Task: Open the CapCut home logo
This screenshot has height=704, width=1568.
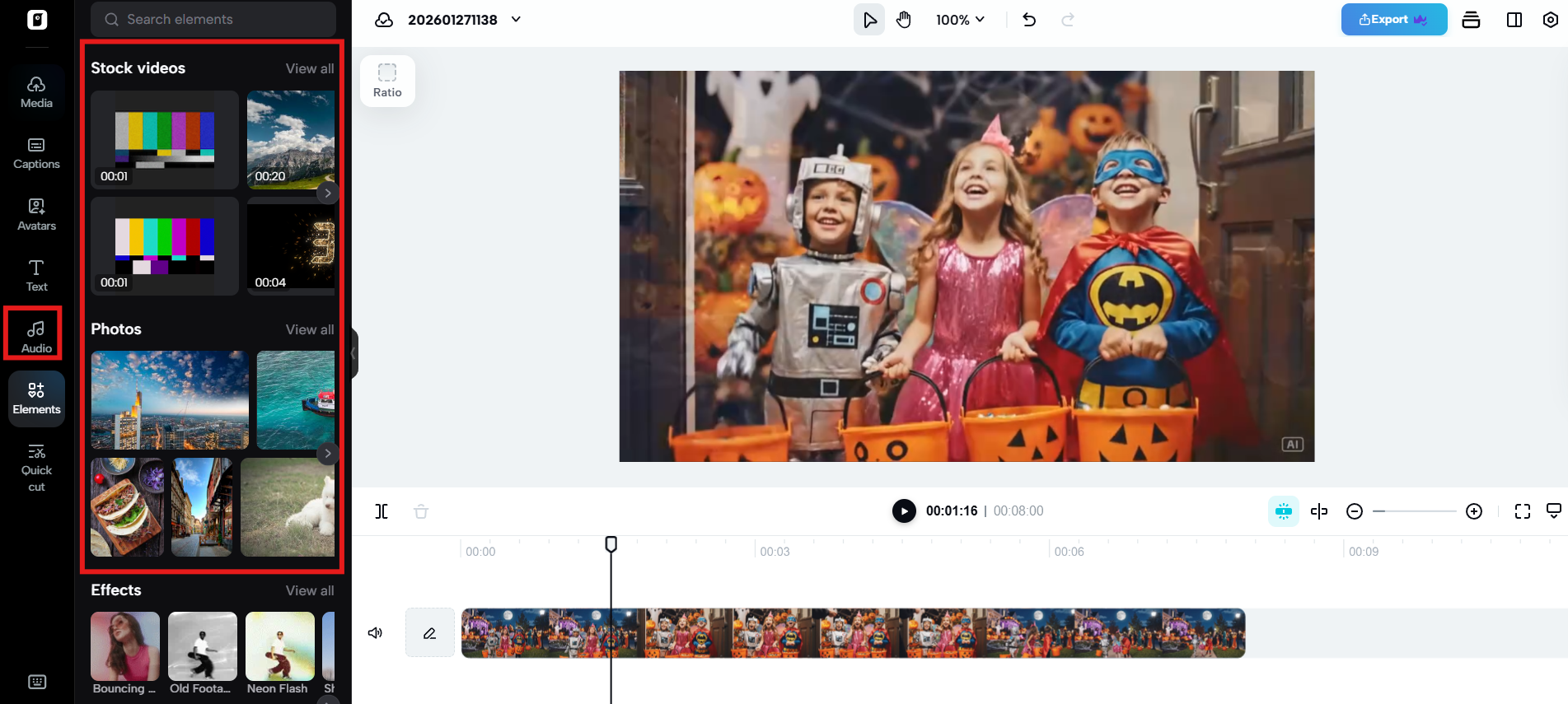Action: pyautogui.click(x=37, y=20)
